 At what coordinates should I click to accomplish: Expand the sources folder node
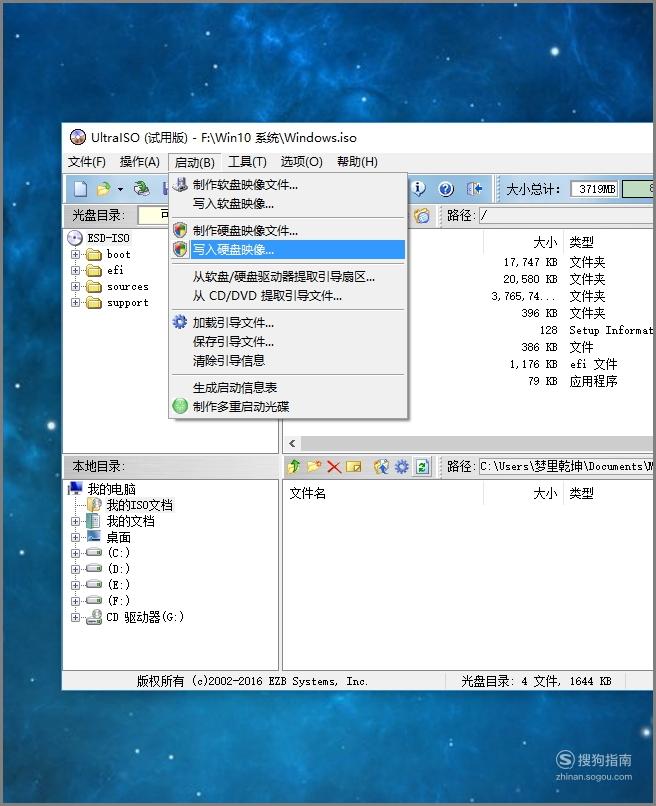pos(76,287)
